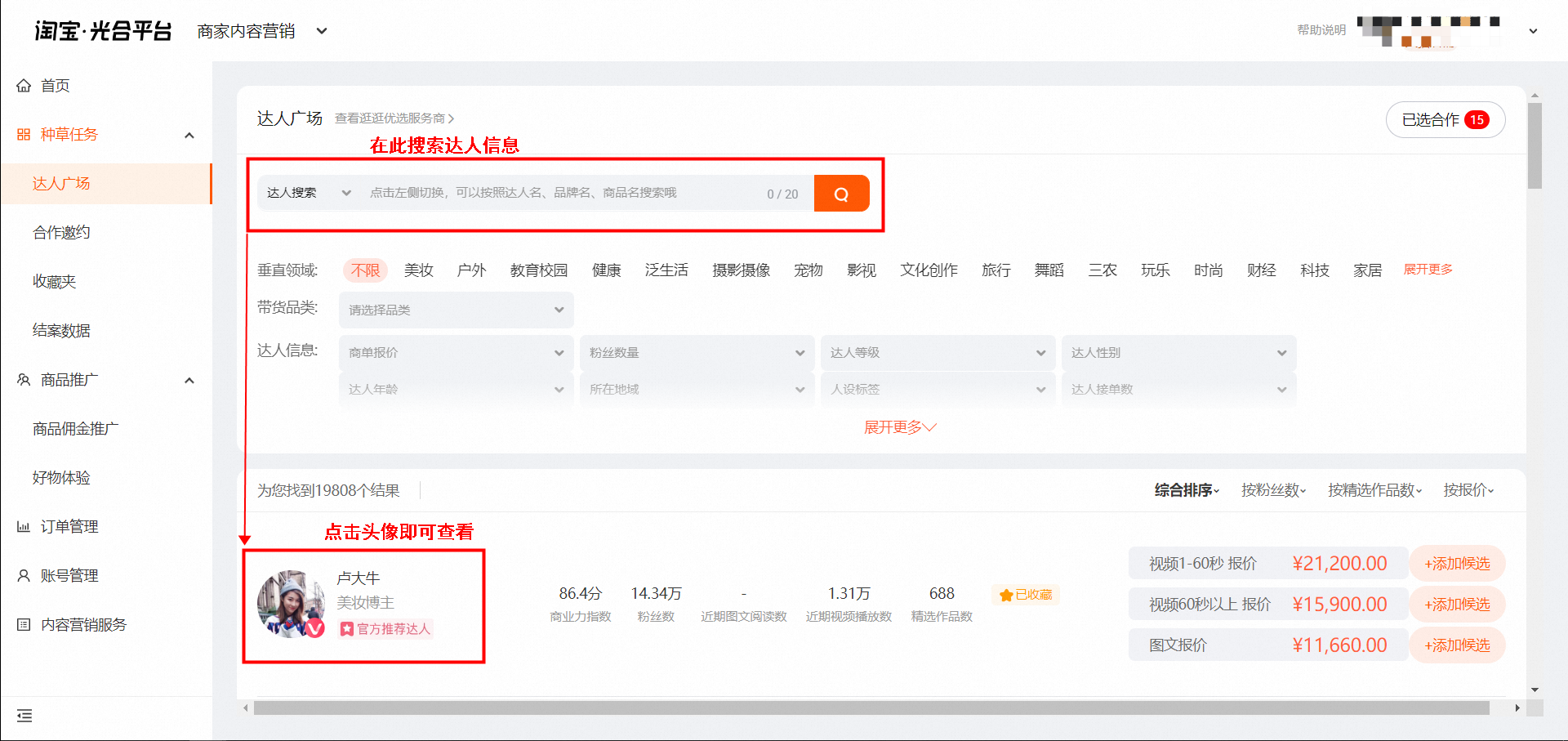Click the 已选合作 15 button
This screenshot has height=741, width=1568.
click(1445, 120)
